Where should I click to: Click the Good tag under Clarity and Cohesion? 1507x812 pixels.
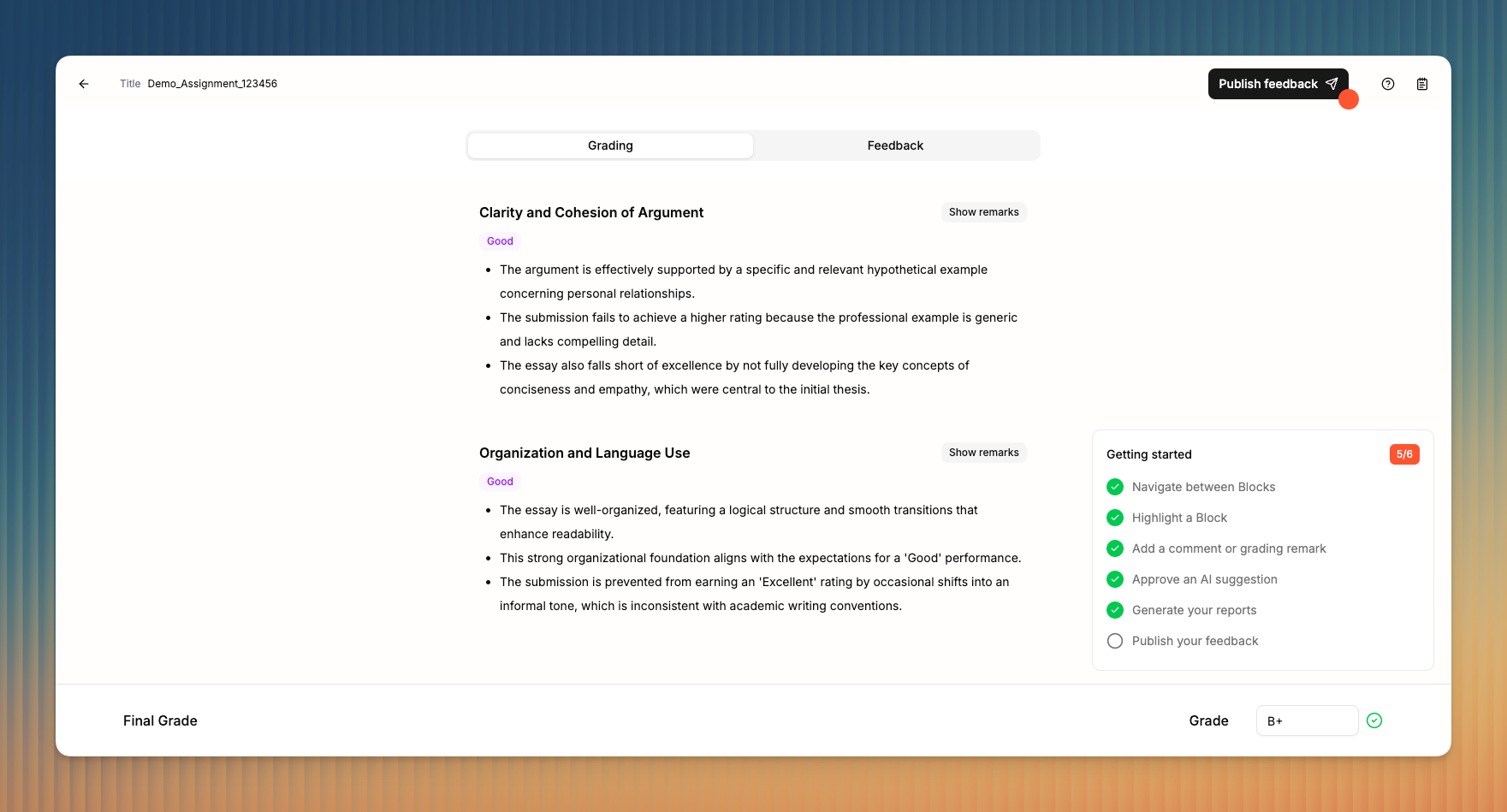(500, 241)
